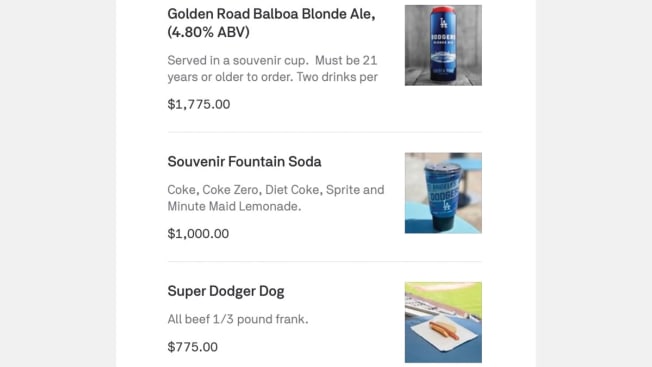Click the $1,000.00 soda price
Screen dimensions: 652x367
(198, 234)
